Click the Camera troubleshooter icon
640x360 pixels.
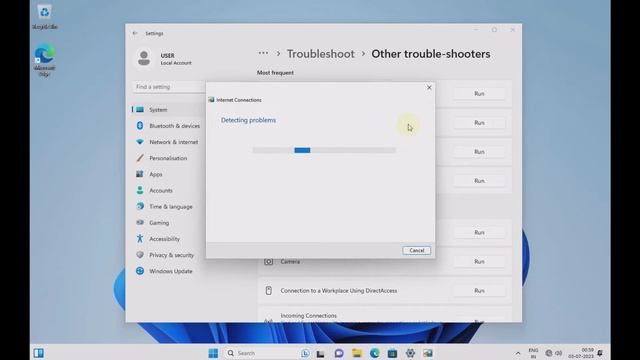point(268,262)
